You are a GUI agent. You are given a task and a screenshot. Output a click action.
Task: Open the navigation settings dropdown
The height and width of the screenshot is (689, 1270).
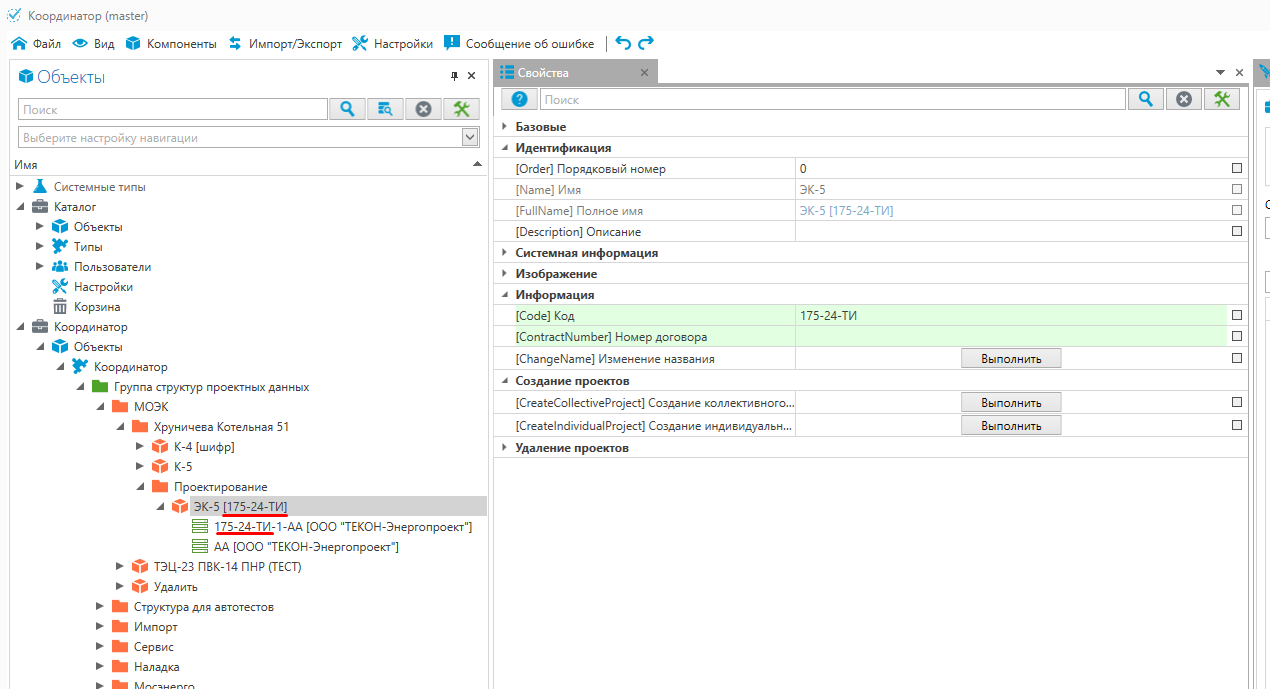click(x=470, y=138)
